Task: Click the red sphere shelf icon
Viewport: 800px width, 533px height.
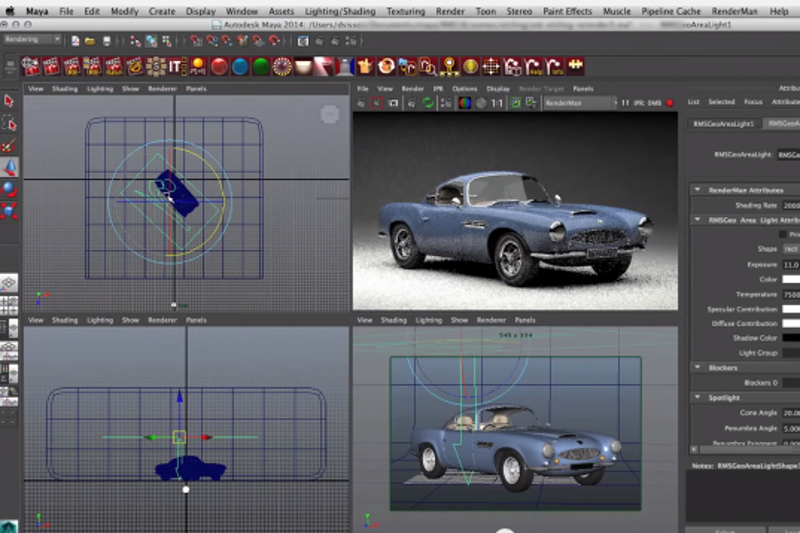Action: click(x=219, y=67)
